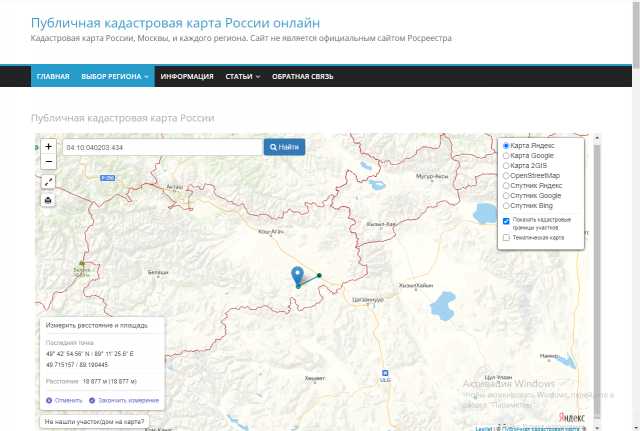The image size is (640, 431).
Task: Click the print map icon
Action: coord(48,200)
